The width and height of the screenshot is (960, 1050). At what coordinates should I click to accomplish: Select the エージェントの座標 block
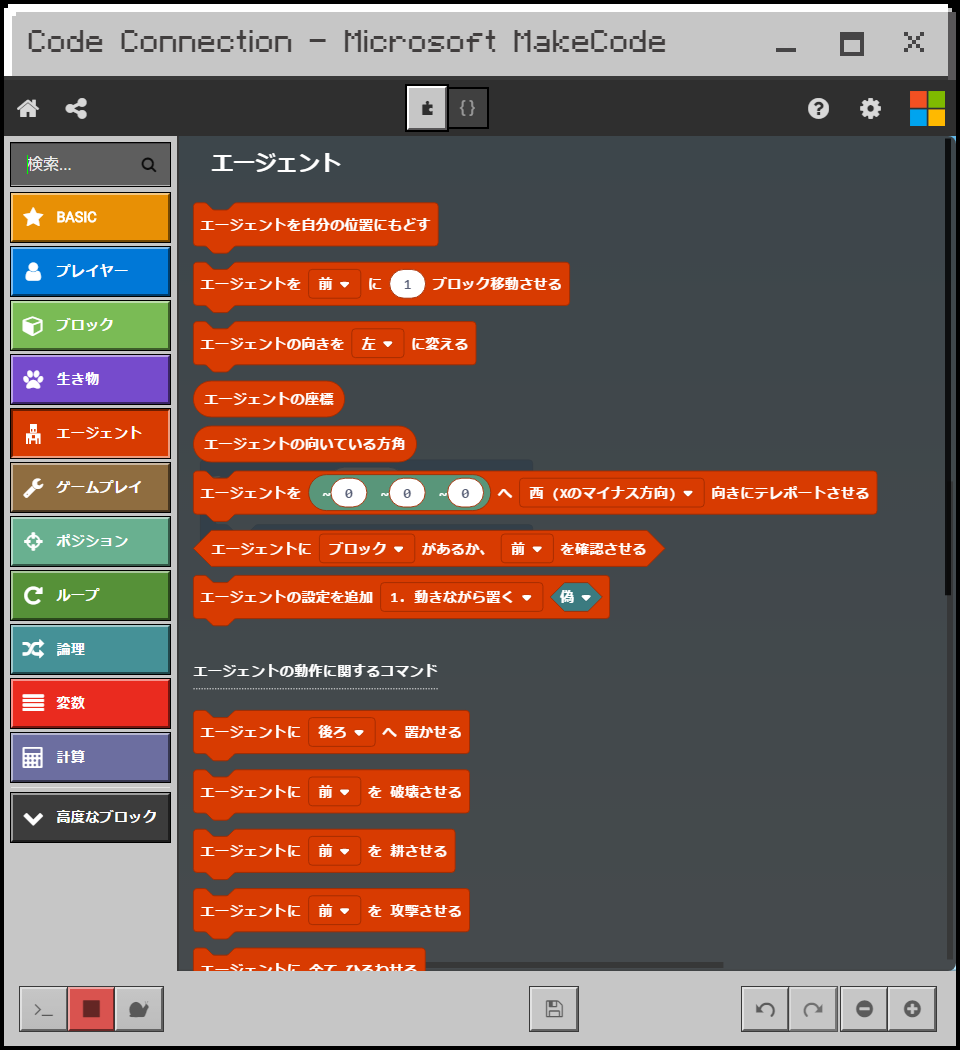coord(268,399)
